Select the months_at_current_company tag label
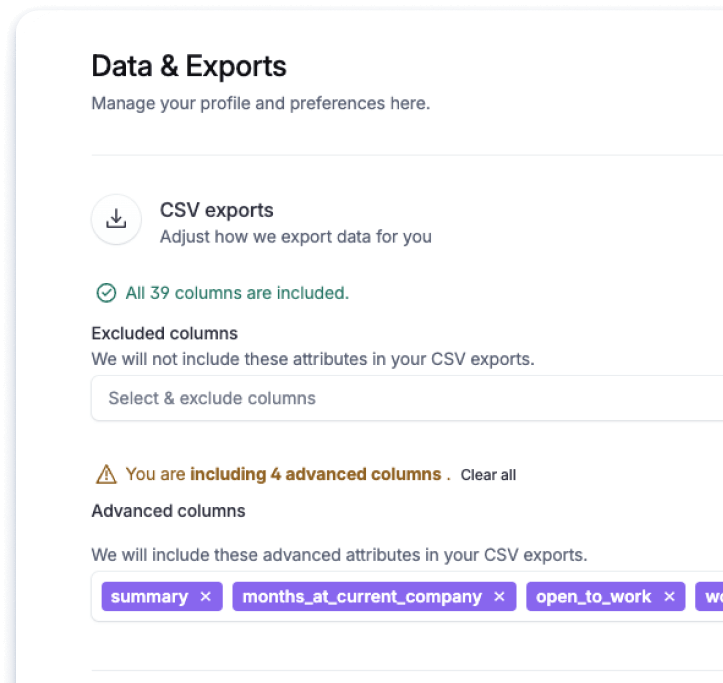This screenshot has height=683, width=723. coord(362,597)
